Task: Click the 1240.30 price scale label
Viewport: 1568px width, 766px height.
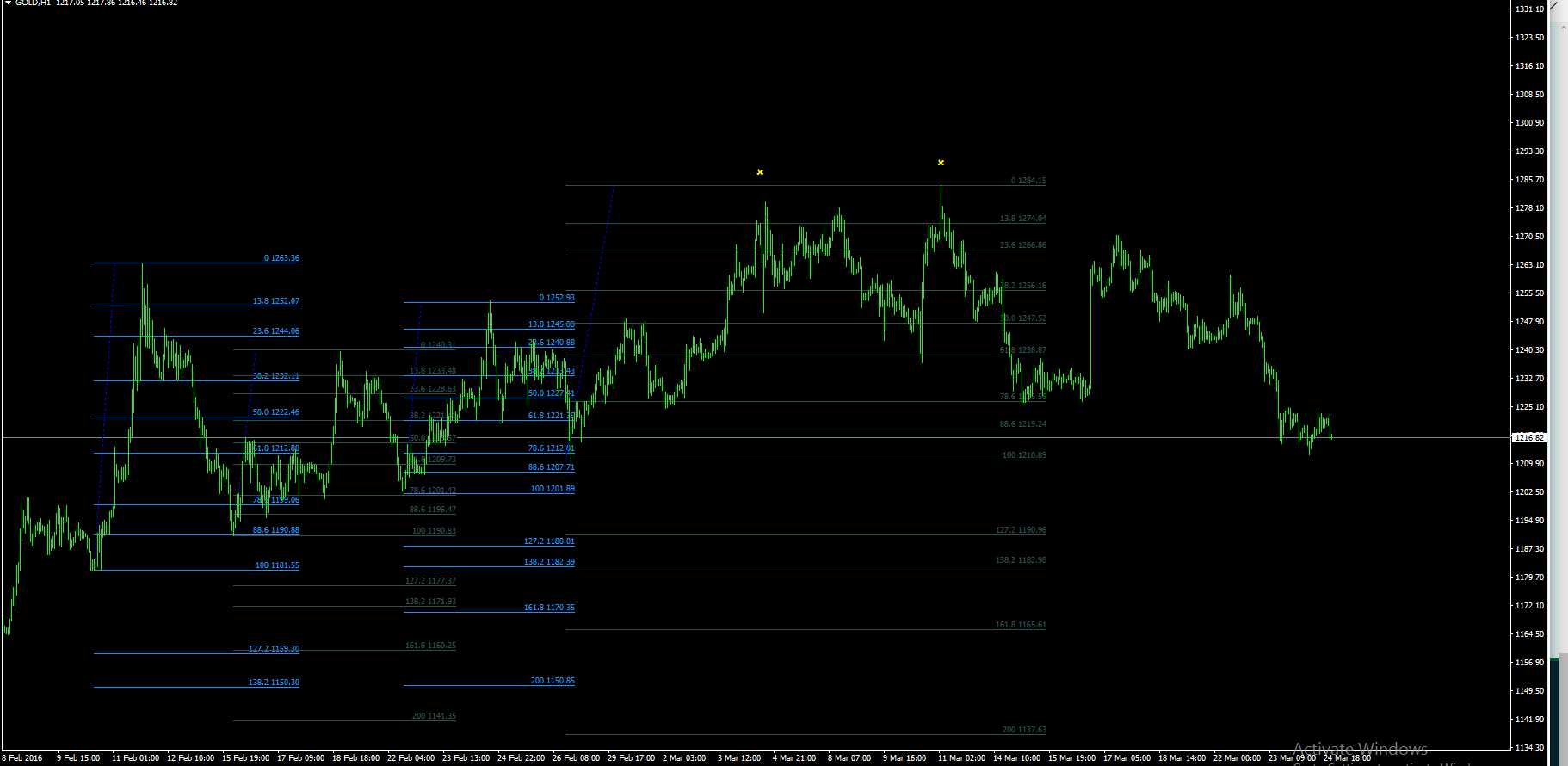Action: 1530,350
